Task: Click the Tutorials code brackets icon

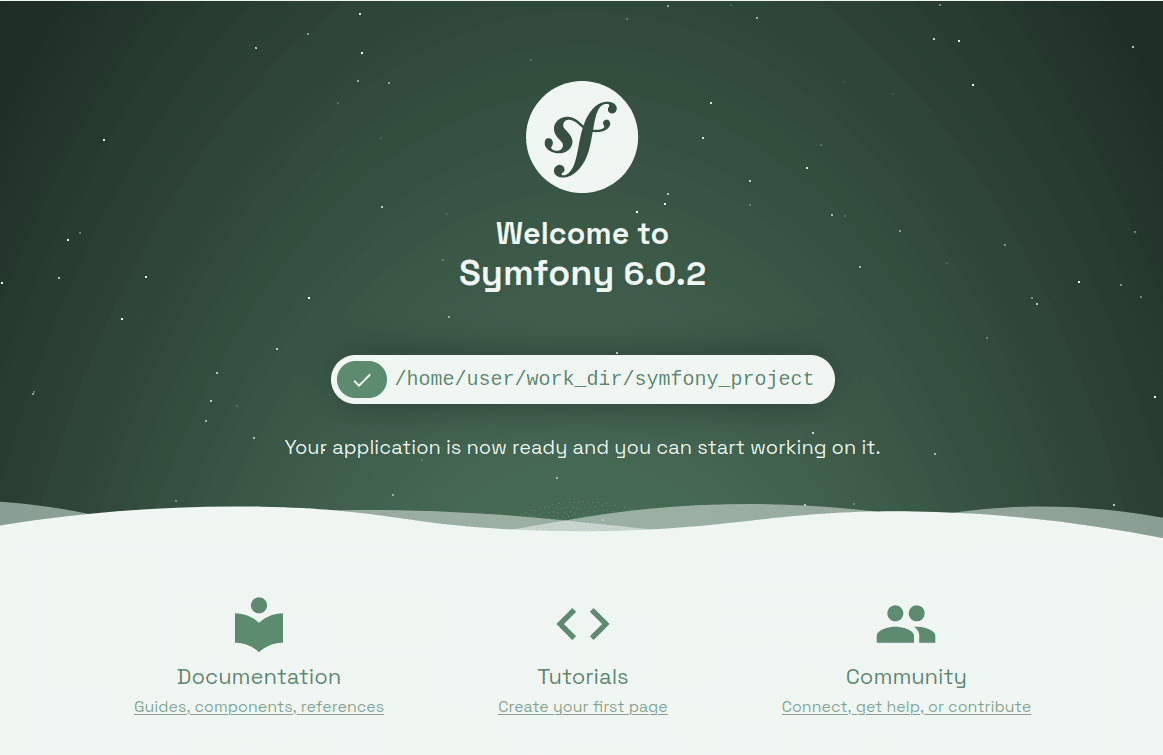Action: pyautogui.click(x=583, y=624)
